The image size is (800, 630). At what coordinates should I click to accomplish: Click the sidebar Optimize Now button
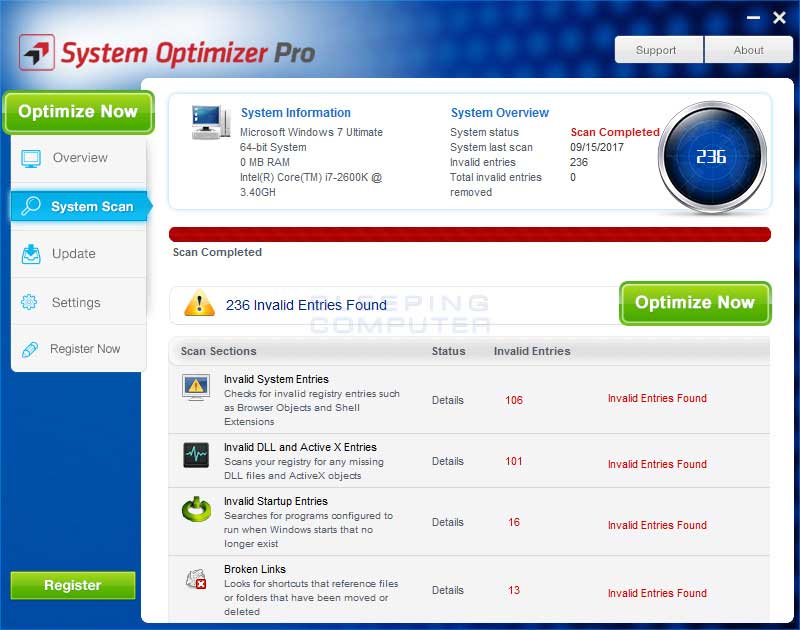[78, 112]
